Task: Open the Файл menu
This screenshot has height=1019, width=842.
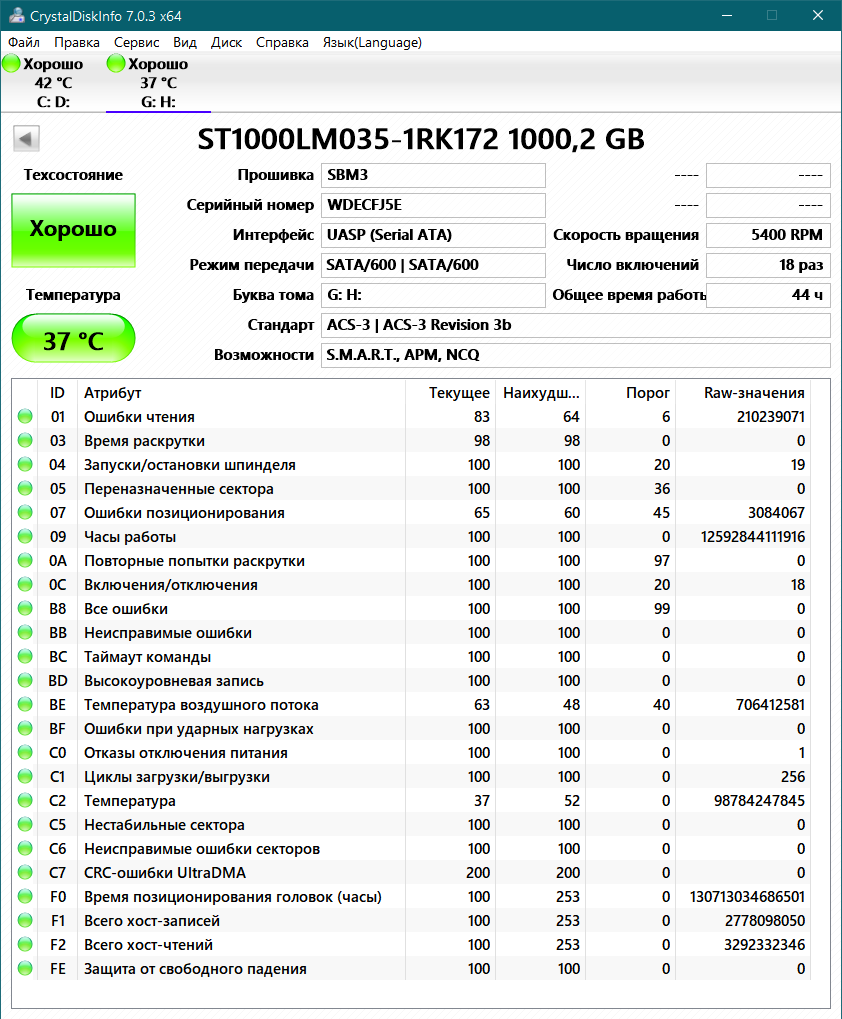Action: (x=24, y=43)
